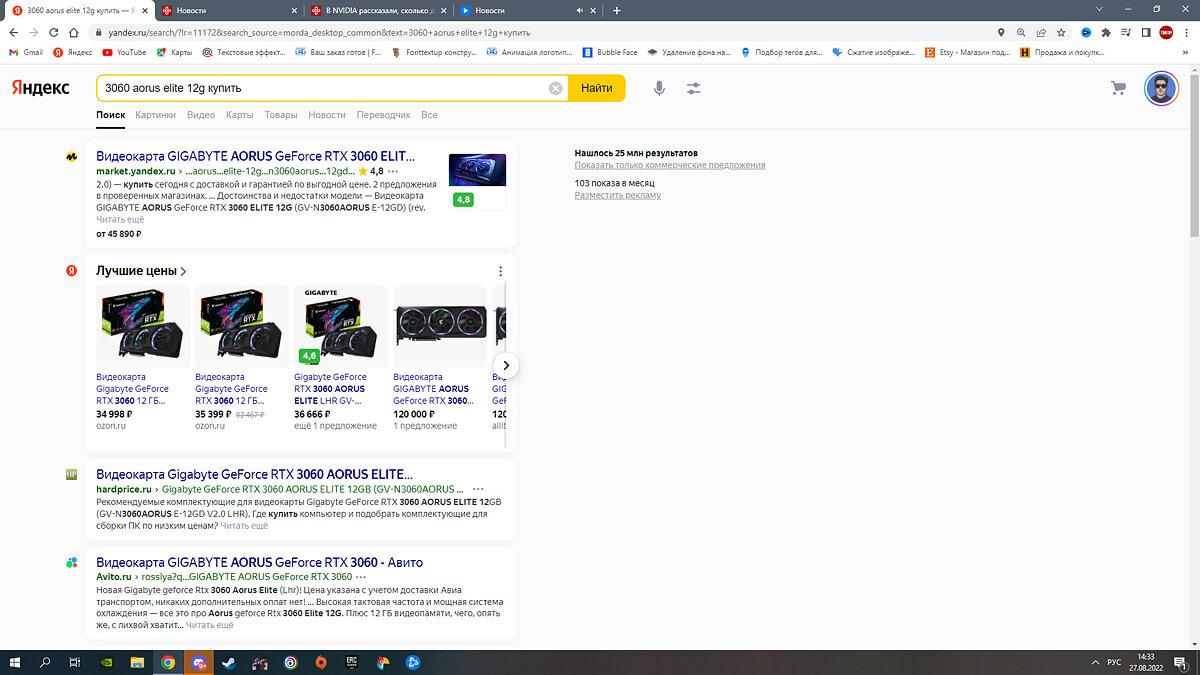Switch to the Картинки search tab
Image resolution: width=1200 pixels, height=675 pixels.
pos(155,115)
